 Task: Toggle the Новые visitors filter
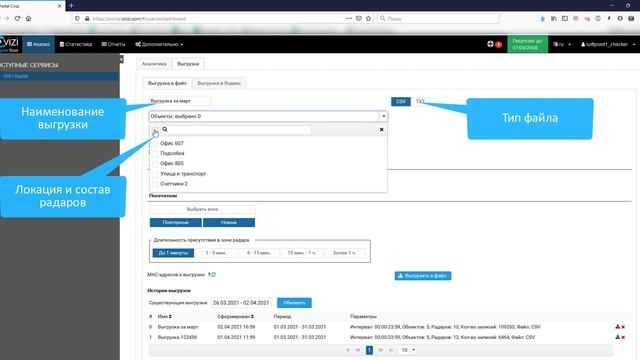[x=229, y=222]
